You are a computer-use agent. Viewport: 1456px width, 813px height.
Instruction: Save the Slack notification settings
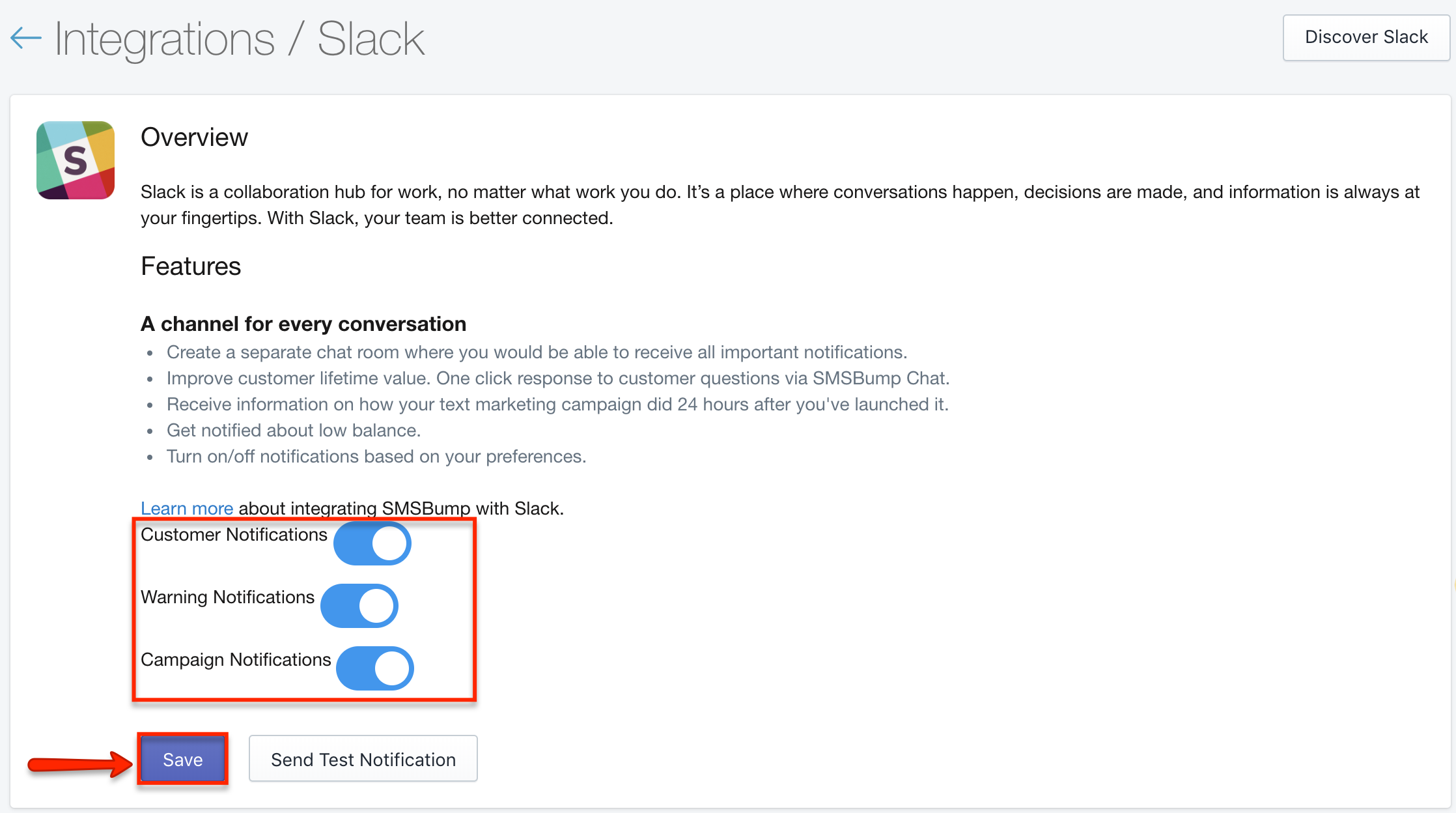(x=183, y=759)
